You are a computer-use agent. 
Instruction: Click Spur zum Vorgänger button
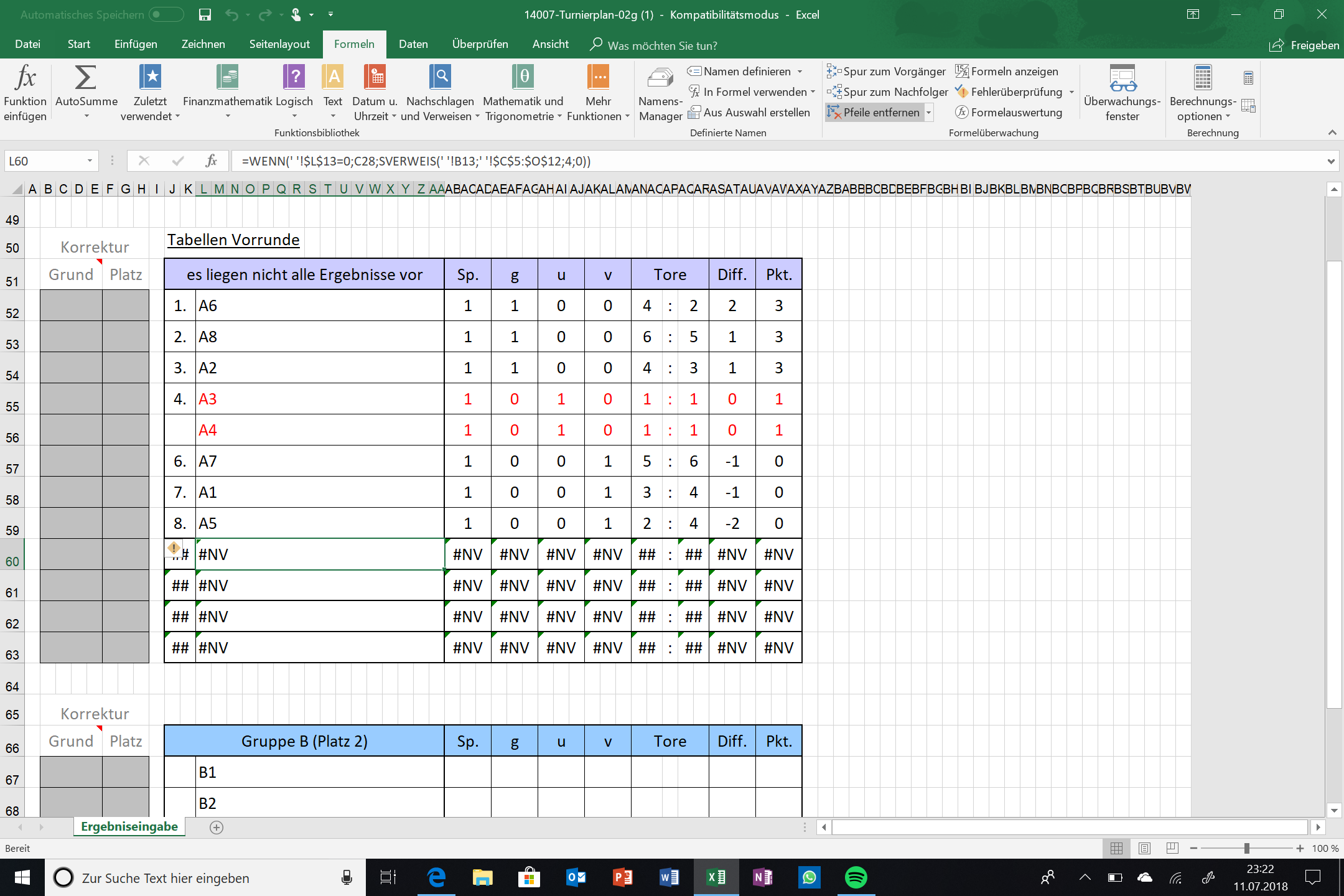click(886, 72)
